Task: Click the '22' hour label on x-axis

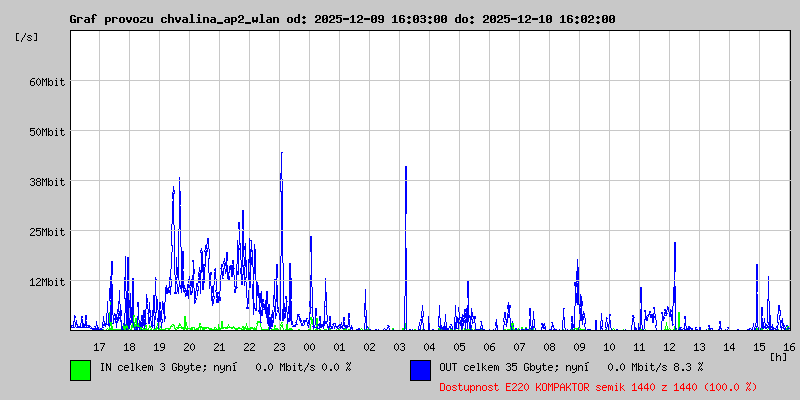Action: 249,347
